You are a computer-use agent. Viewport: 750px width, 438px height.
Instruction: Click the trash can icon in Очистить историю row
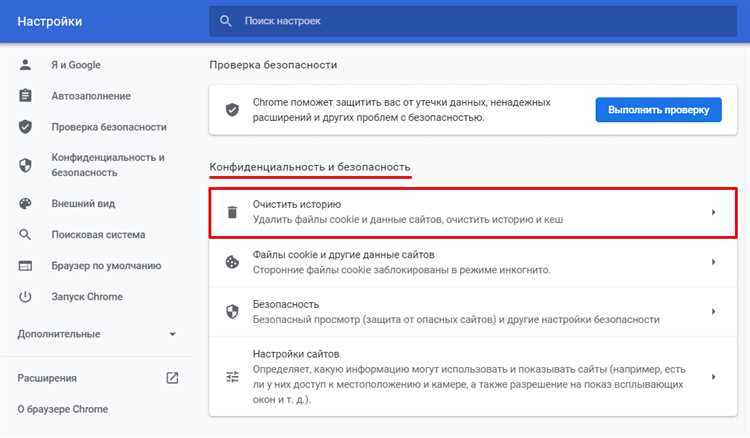(232, 212)
